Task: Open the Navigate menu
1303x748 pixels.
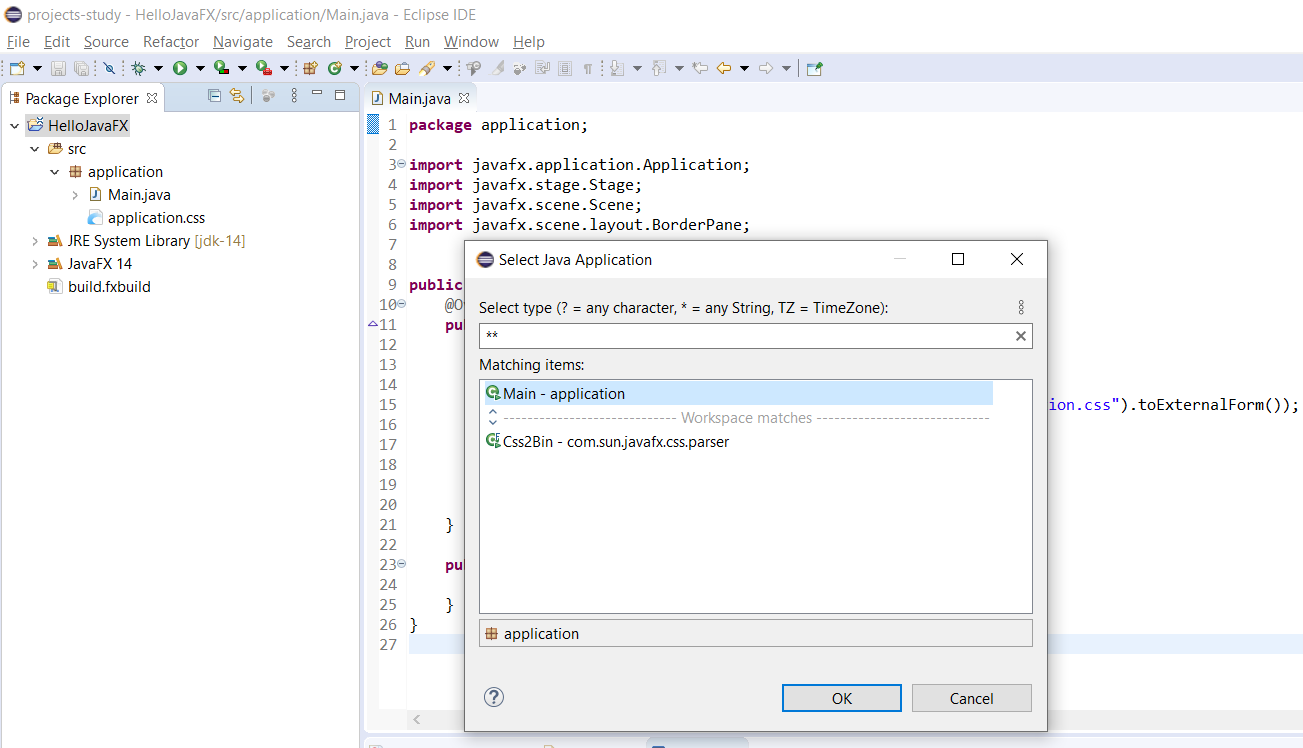Action: coord(243,41)
